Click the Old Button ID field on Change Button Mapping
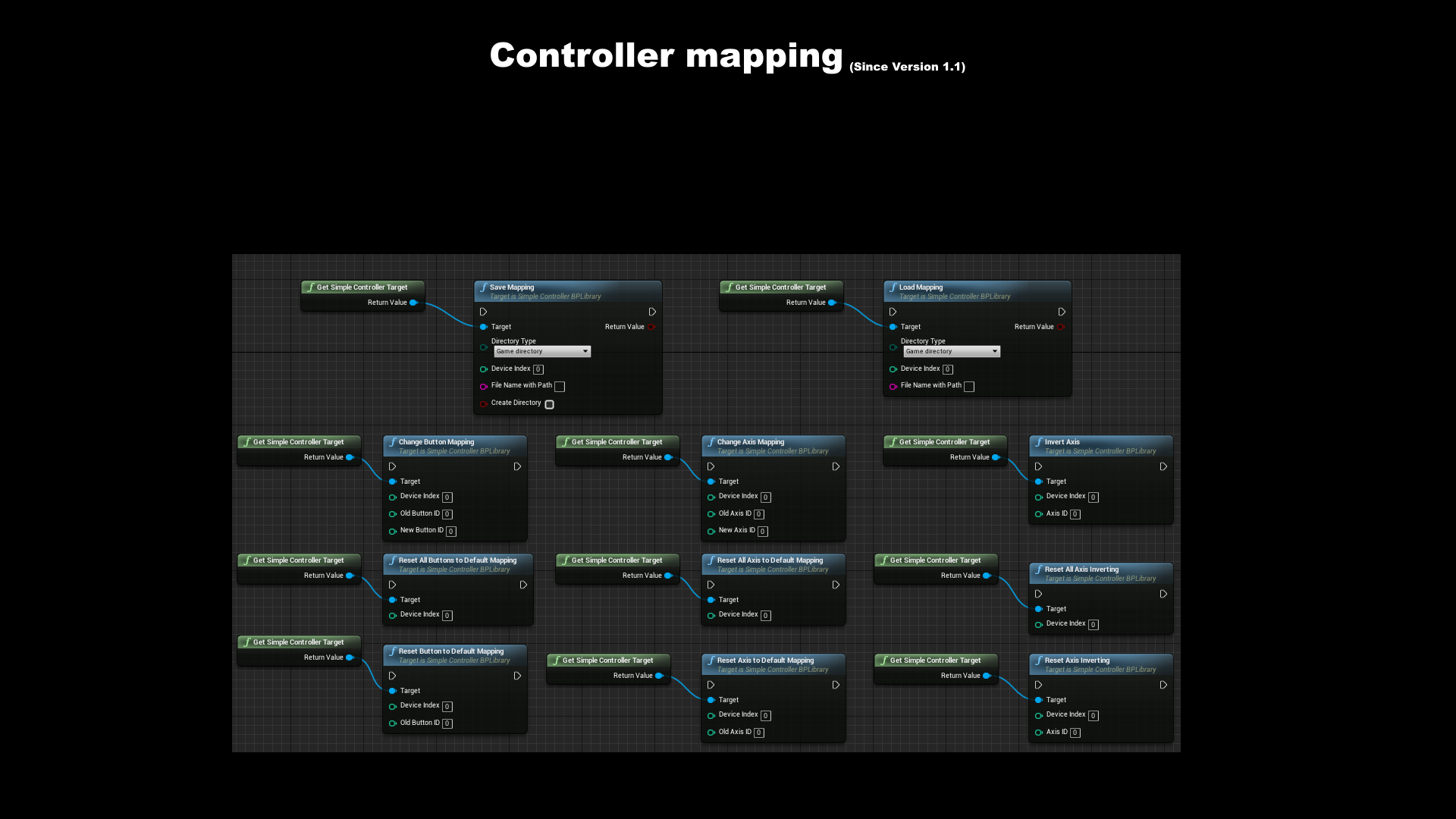1456x819 pixels. (x=447, y=514)
